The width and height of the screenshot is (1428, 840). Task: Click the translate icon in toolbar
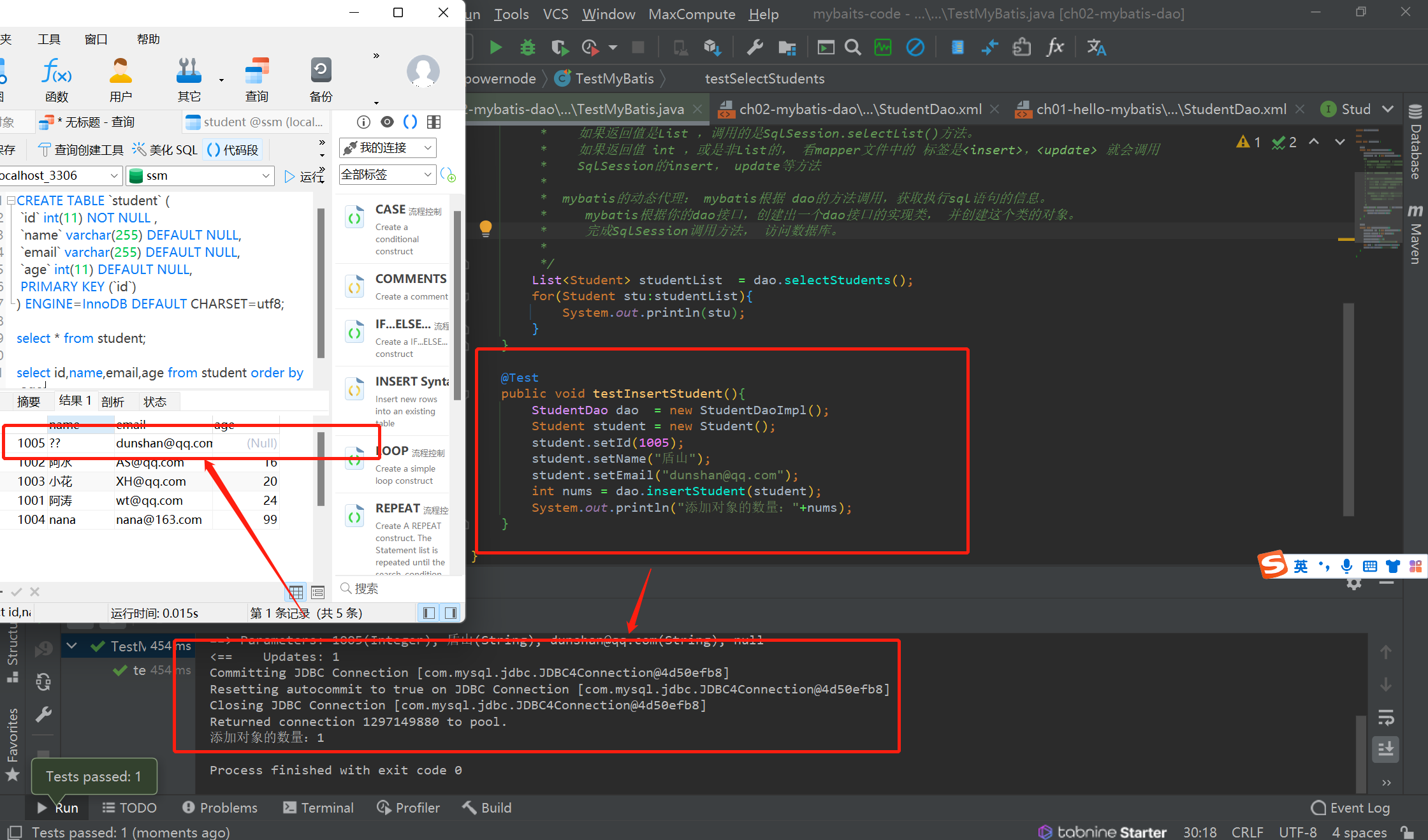[x=1096, y=47]
